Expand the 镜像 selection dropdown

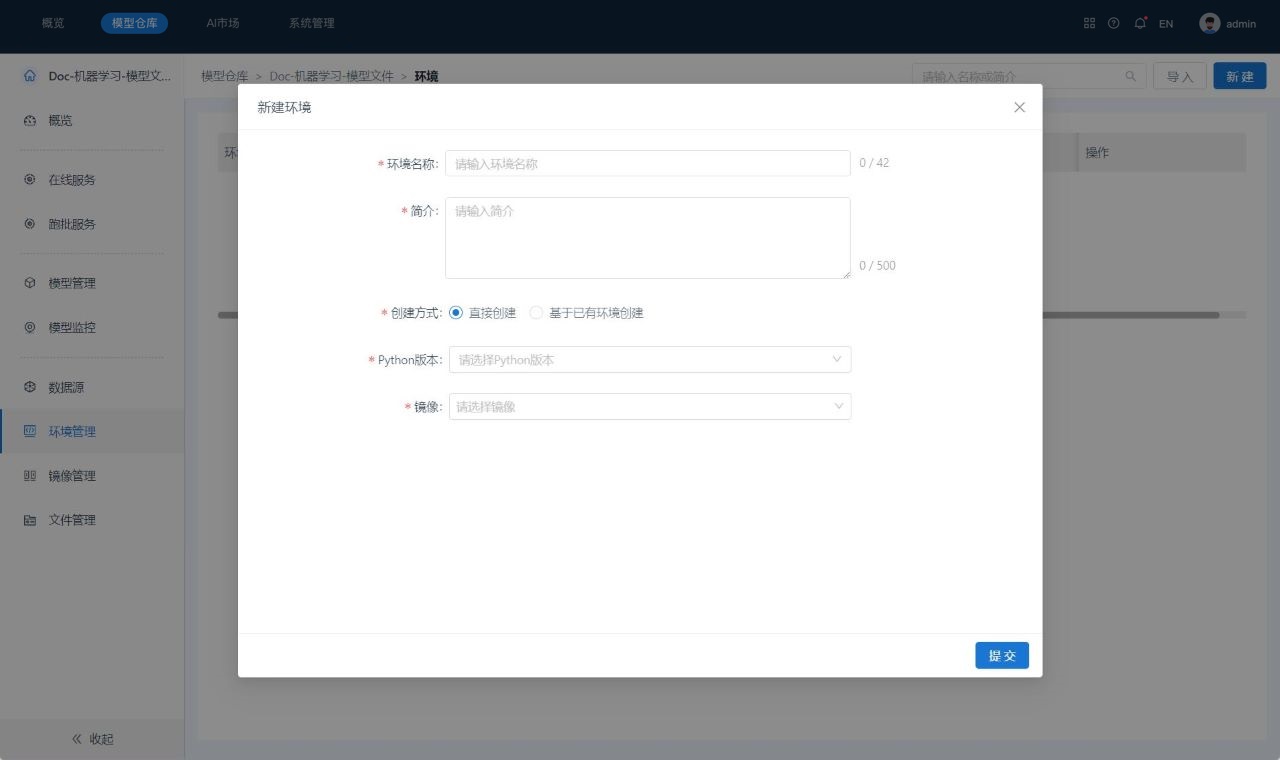tap(650, 407)
